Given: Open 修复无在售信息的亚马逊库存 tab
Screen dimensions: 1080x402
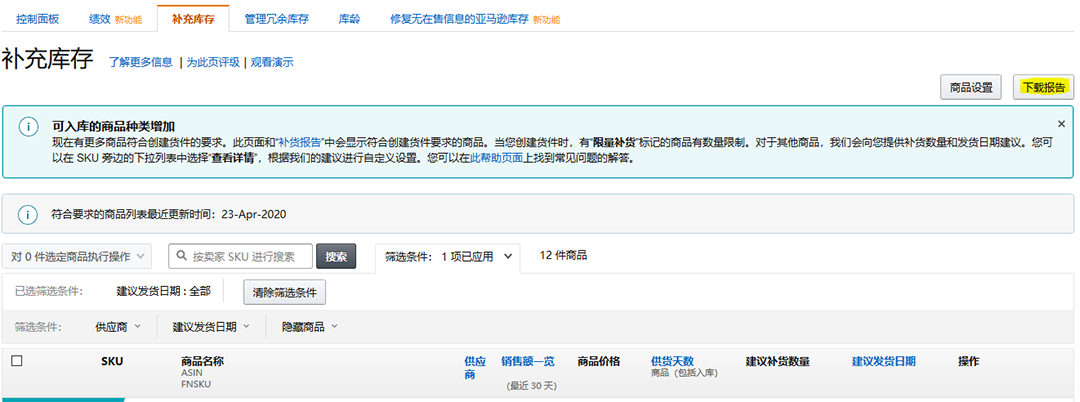Looking at the screenshot, I should [x=459, y=19].
